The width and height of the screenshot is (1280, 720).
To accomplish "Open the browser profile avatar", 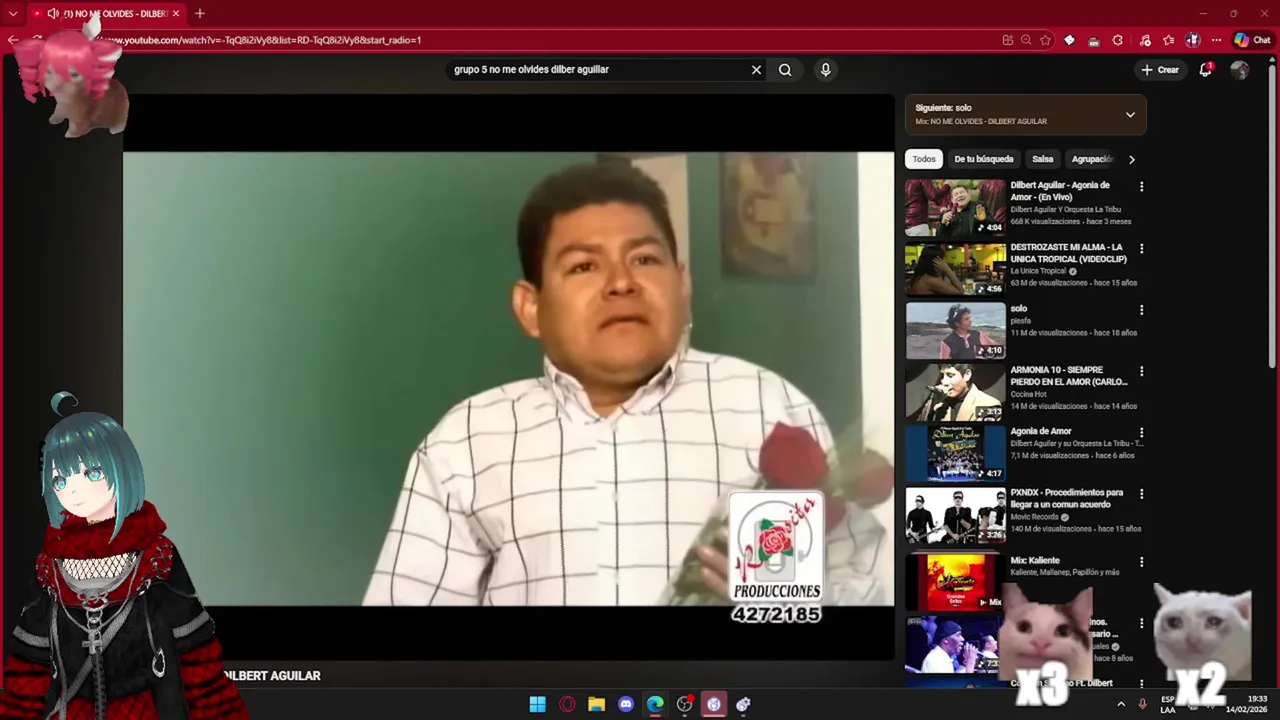I will point(1193,40).
